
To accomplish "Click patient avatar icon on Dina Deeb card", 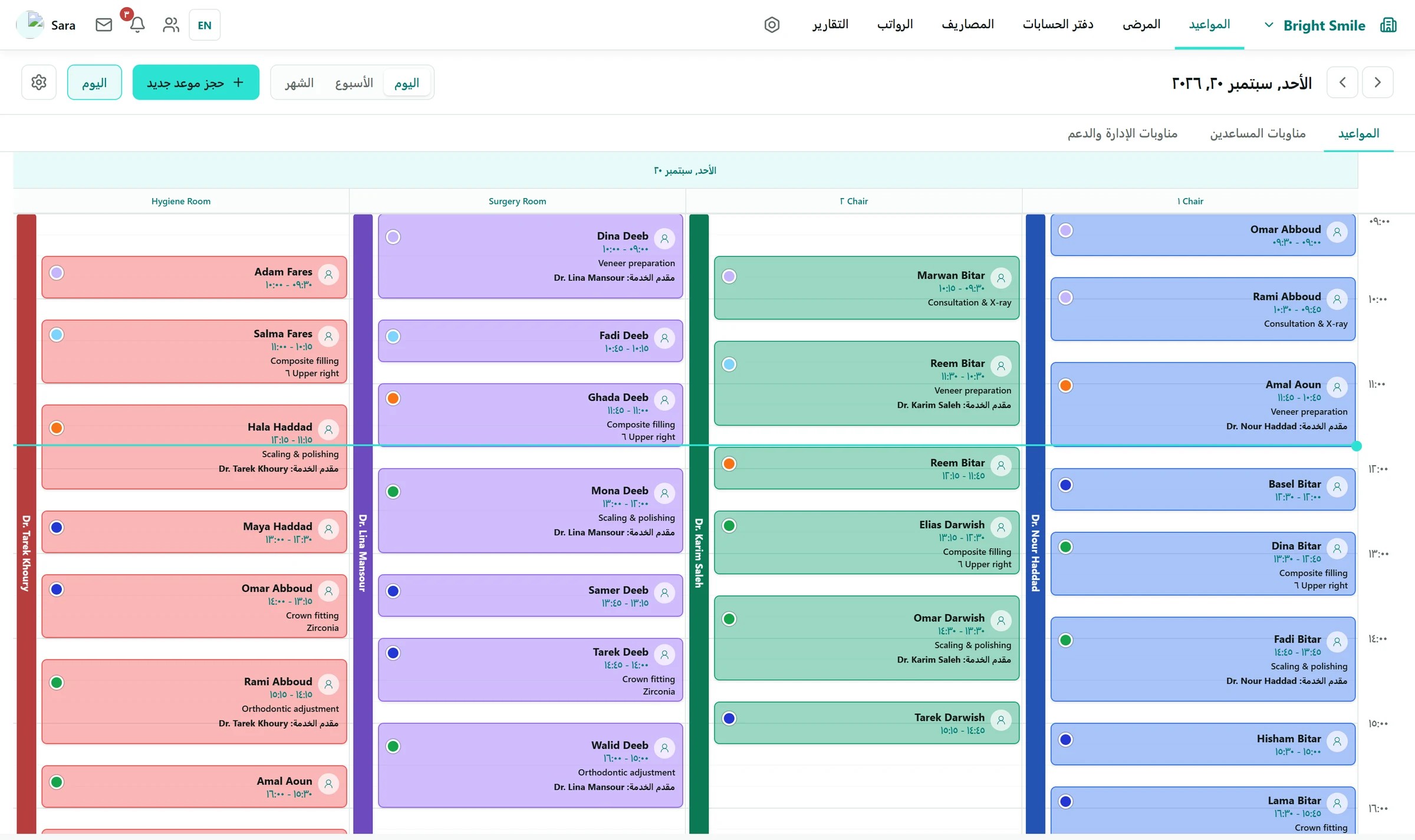I will coord(664,239).
